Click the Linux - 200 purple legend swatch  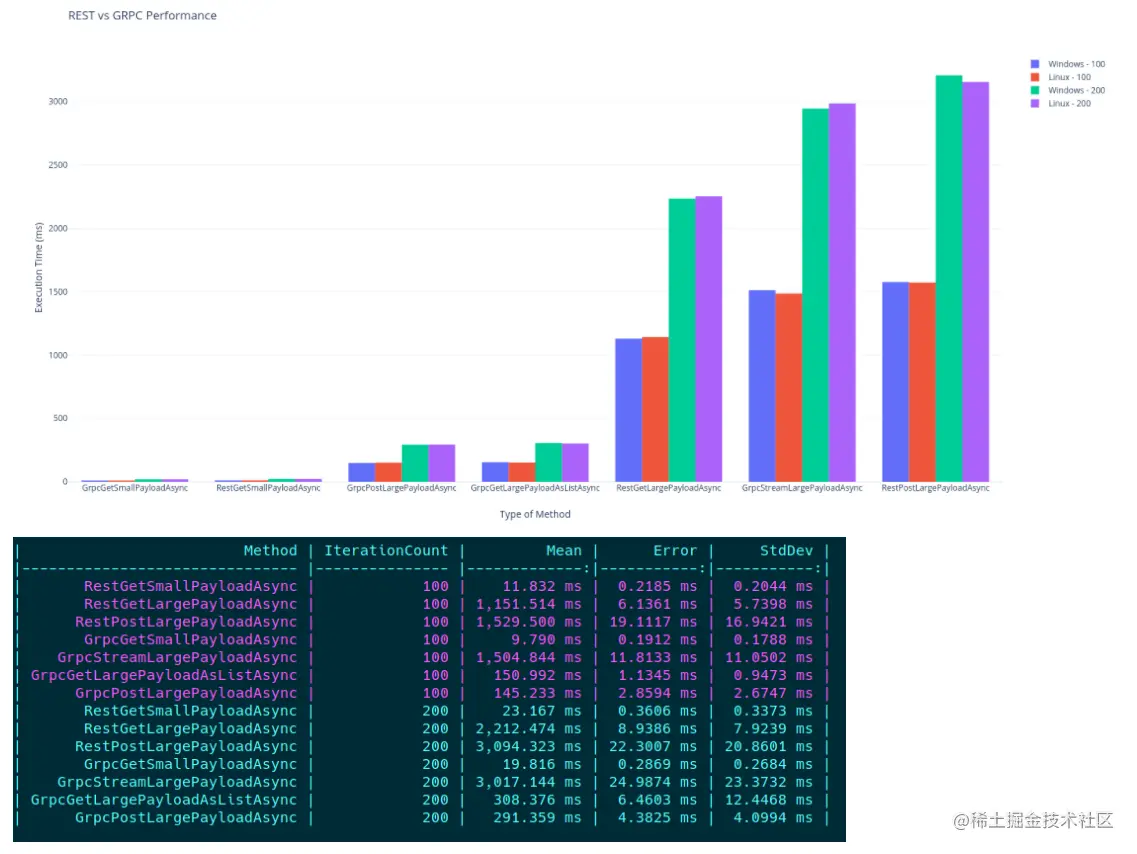pyautogui.click(x=1035, y=103)
